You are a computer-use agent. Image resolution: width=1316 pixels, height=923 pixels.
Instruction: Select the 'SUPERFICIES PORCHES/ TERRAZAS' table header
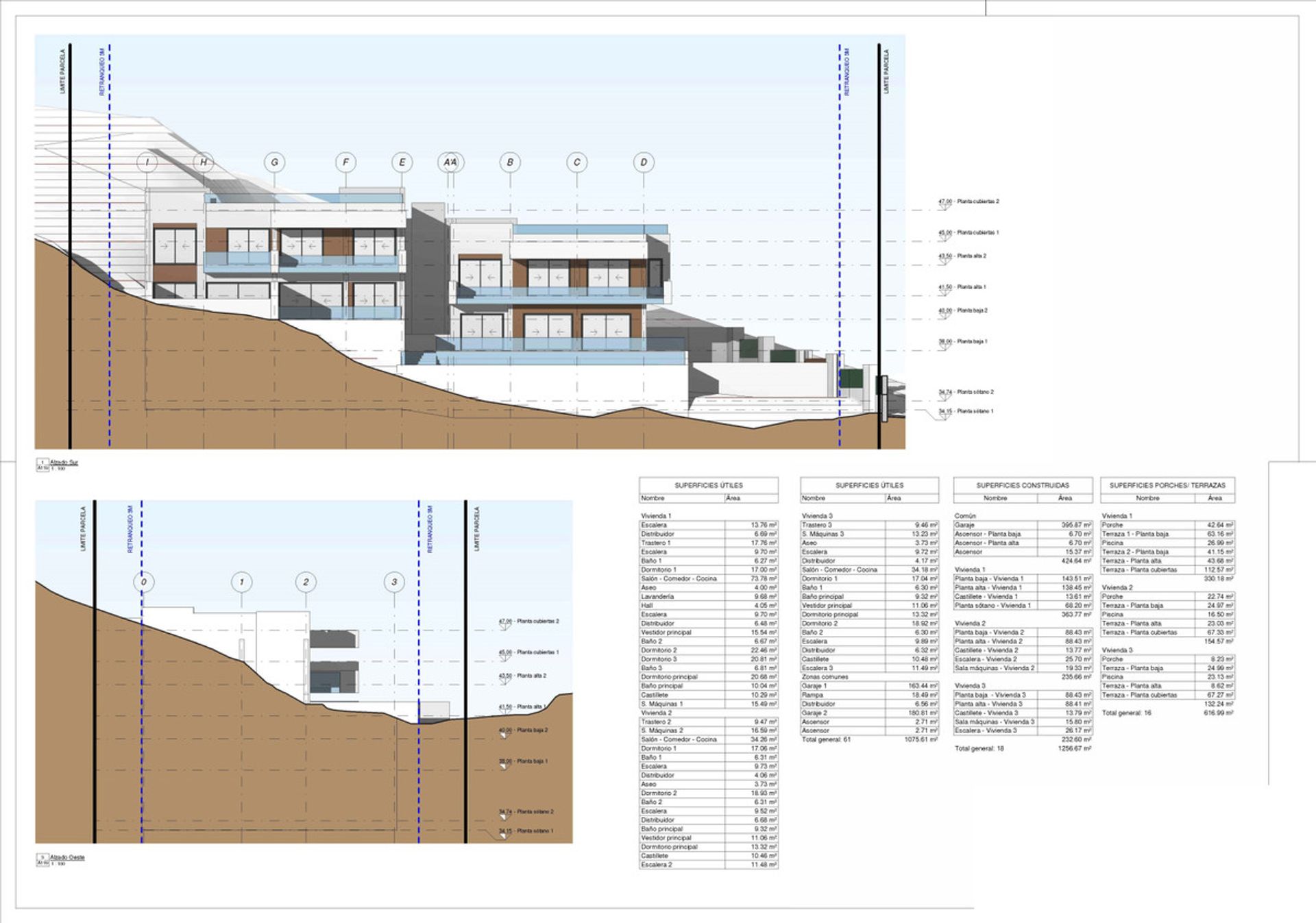point(1167,485)
